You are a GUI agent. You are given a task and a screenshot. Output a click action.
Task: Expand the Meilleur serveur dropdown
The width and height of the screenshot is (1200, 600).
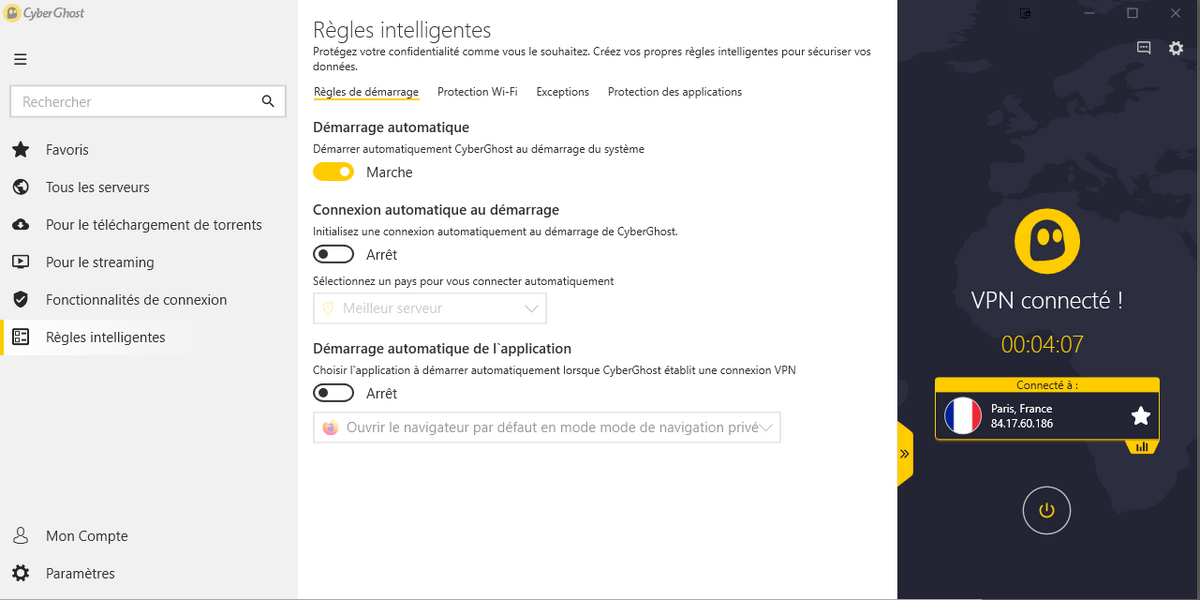(x=430, y=309)
